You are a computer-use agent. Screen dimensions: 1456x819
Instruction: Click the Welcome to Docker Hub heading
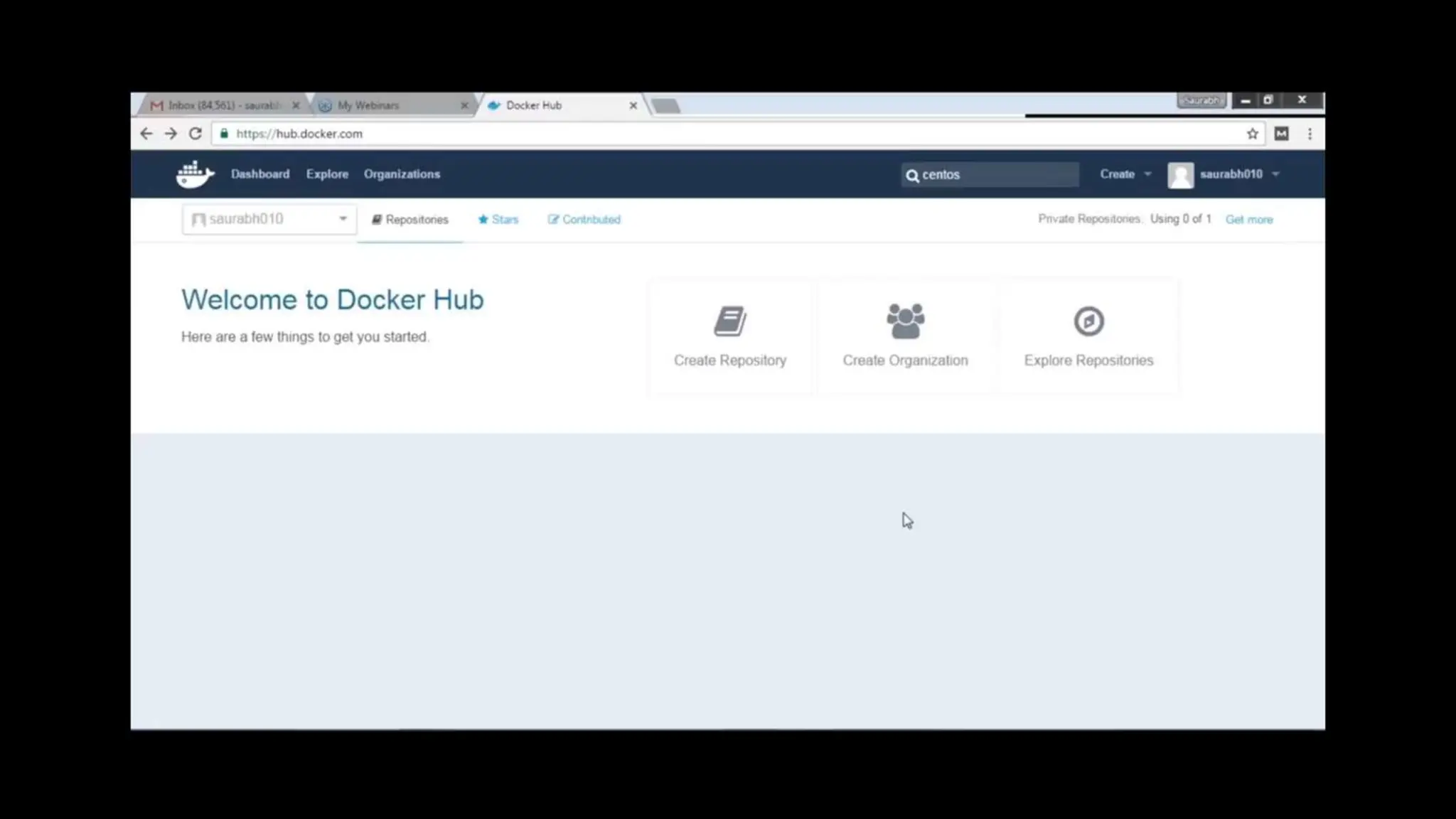(332, 300)
